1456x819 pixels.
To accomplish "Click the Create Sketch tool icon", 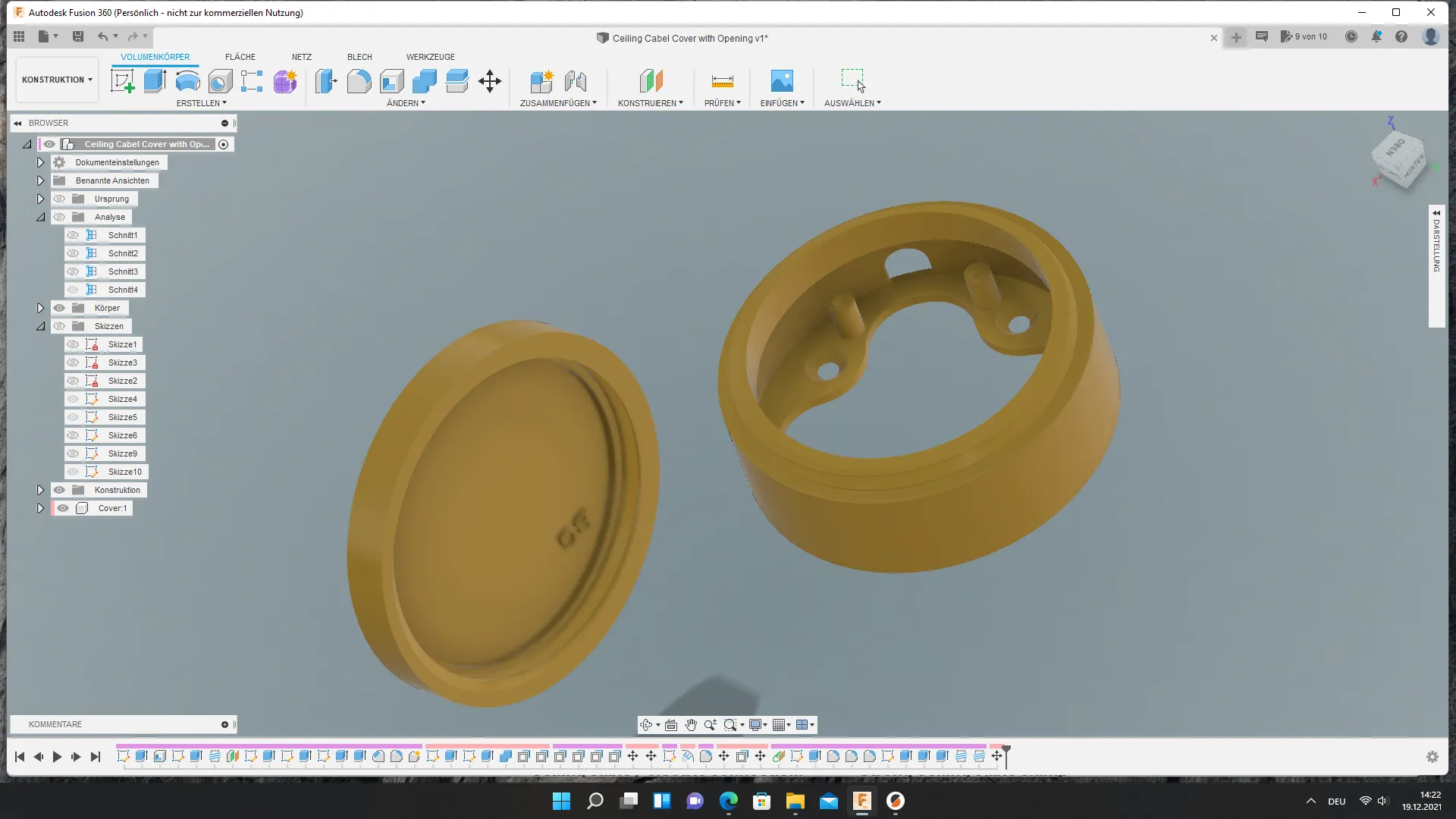I will 122,81.
